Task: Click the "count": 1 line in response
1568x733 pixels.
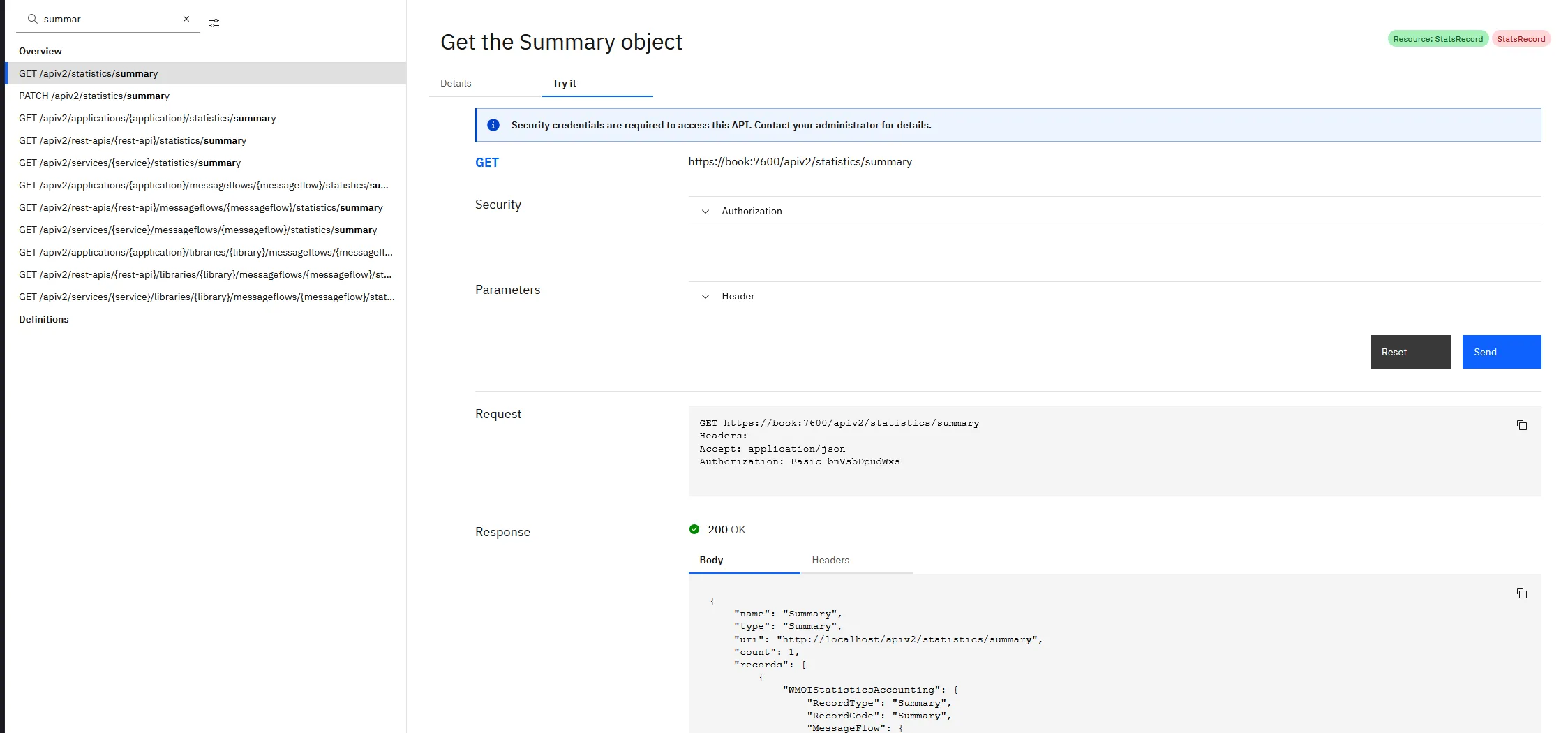Action: (766, 652)
